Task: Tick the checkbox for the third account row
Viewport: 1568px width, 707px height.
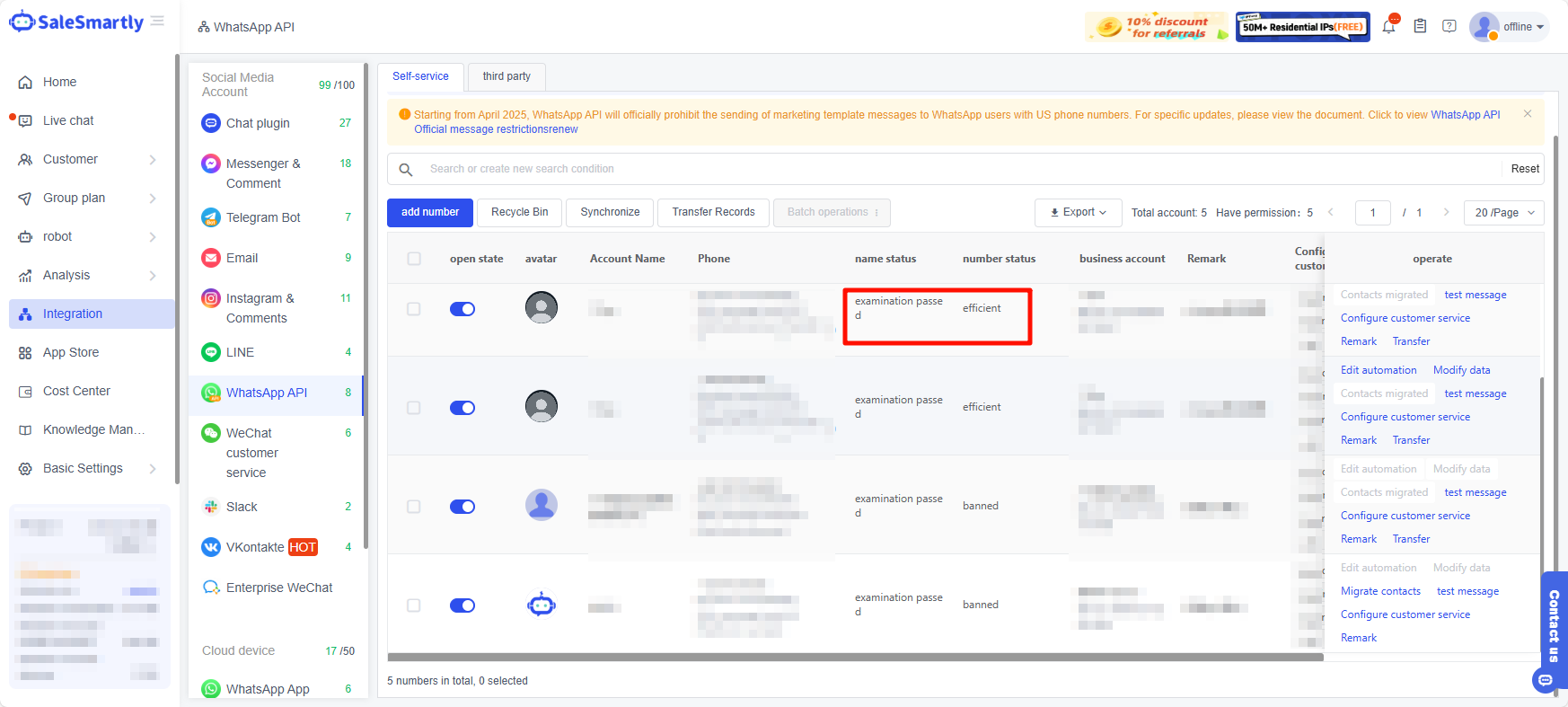Action: (x=414, y=507)
